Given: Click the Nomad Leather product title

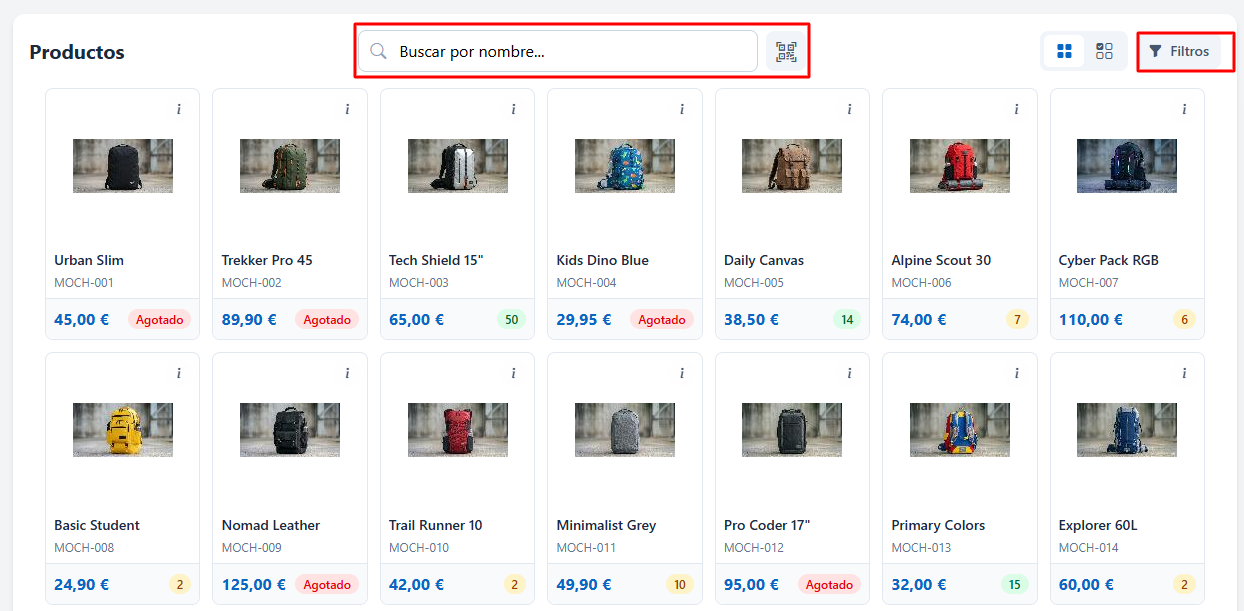Looking at the screenshot, I should click(271, 525).
